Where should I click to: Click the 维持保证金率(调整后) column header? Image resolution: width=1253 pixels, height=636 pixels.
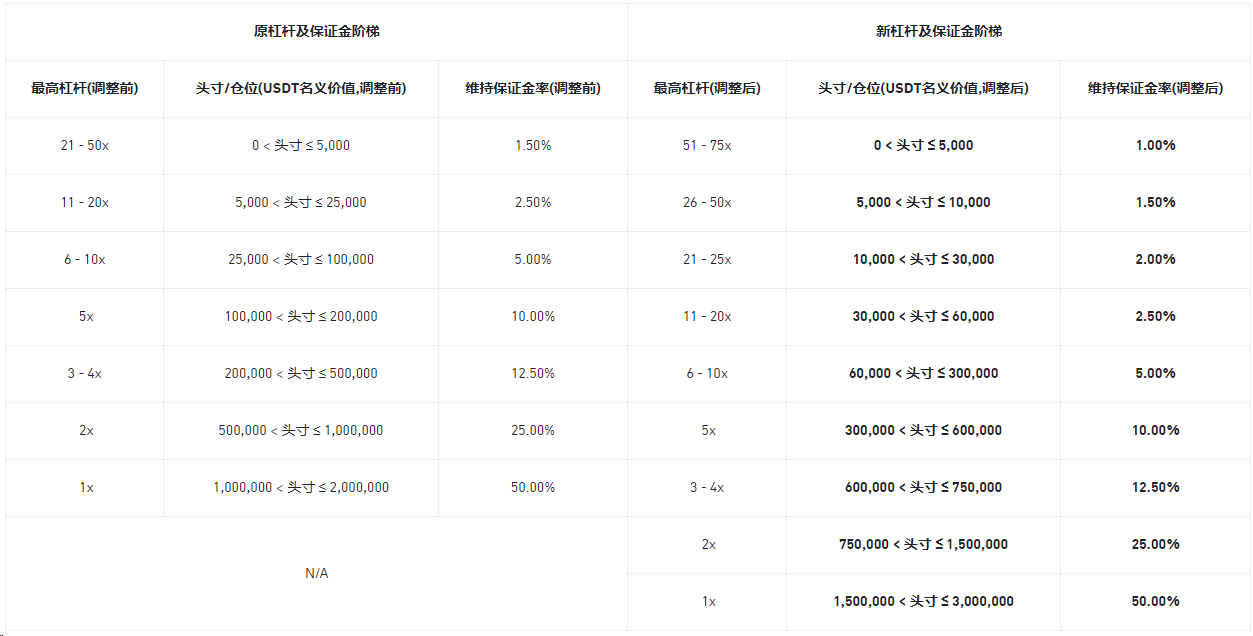[x=1155, y=88]
